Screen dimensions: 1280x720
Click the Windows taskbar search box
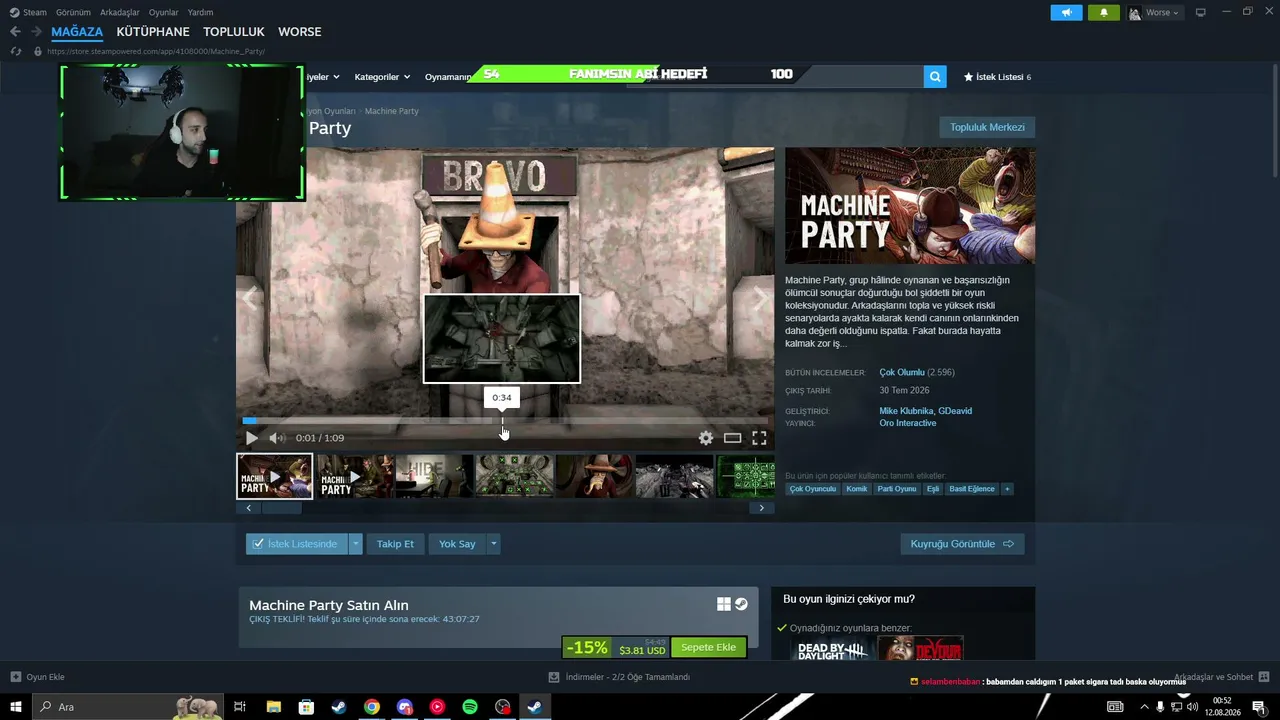[128, 707]
